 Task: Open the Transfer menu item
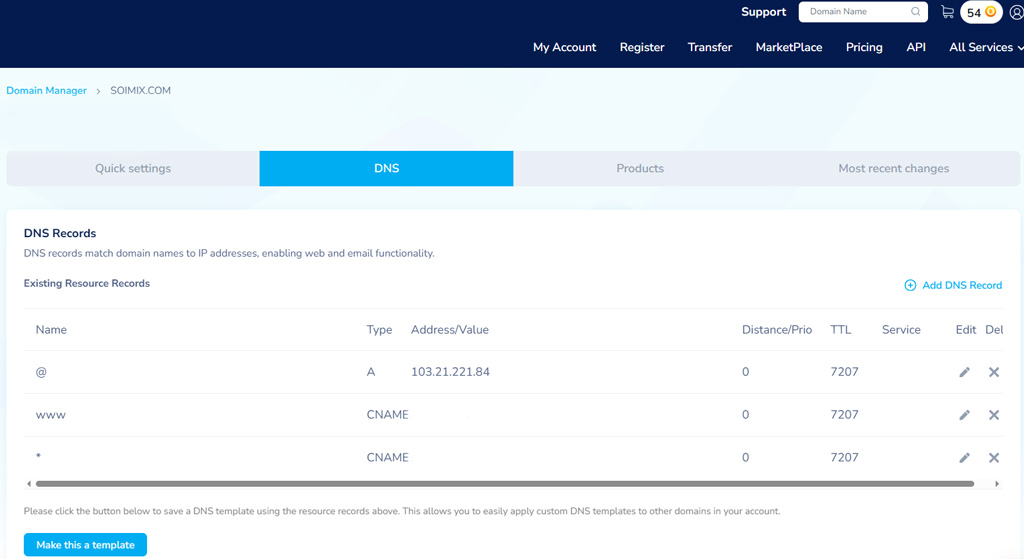pos(710,47)
